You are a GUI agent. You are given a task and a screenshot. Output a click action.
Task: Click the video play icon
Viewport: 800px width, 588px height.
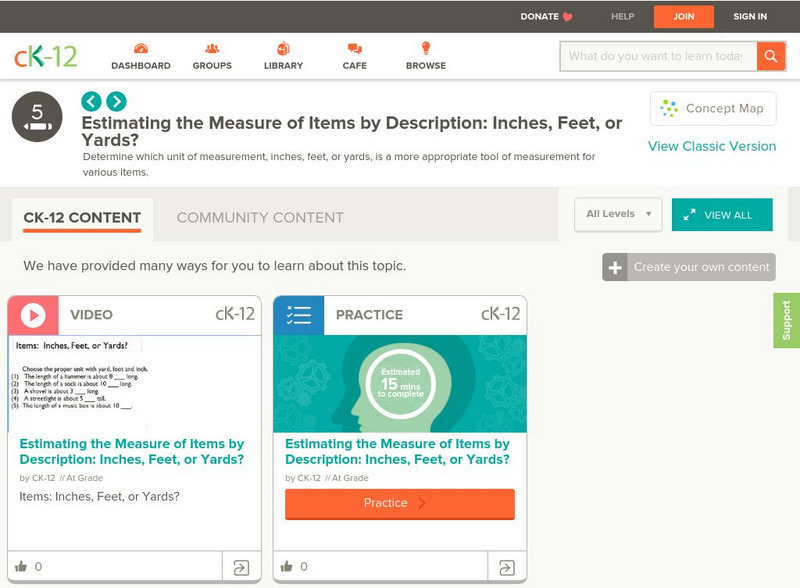tap(33, 315)
